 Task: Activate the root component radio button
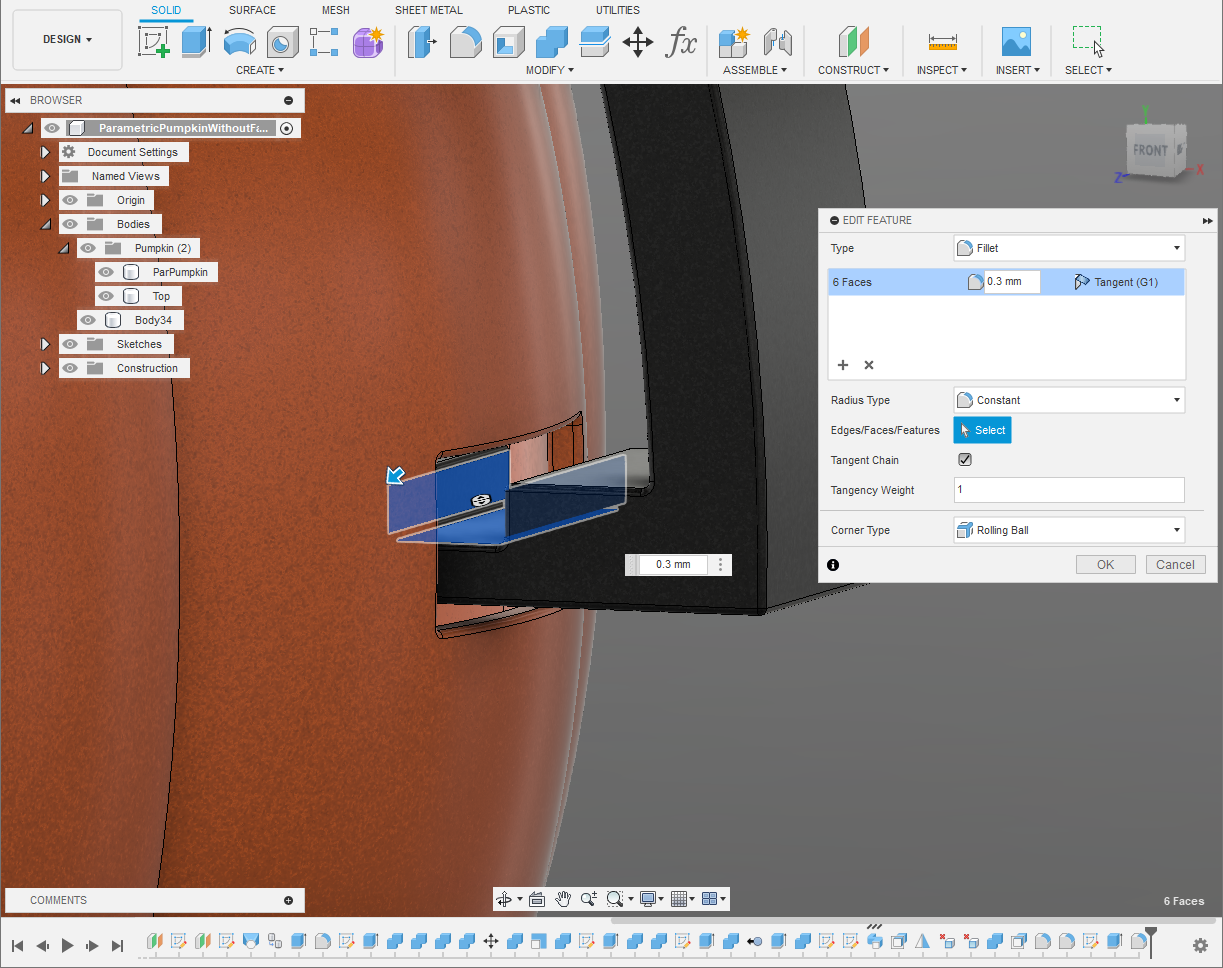[287, 128]
